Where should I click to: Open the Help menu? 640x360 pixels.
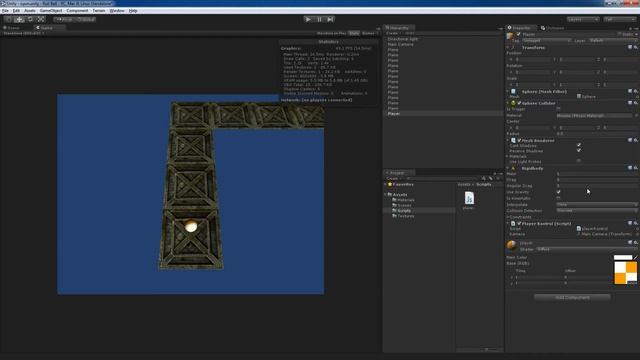click(x=133, y=11)
